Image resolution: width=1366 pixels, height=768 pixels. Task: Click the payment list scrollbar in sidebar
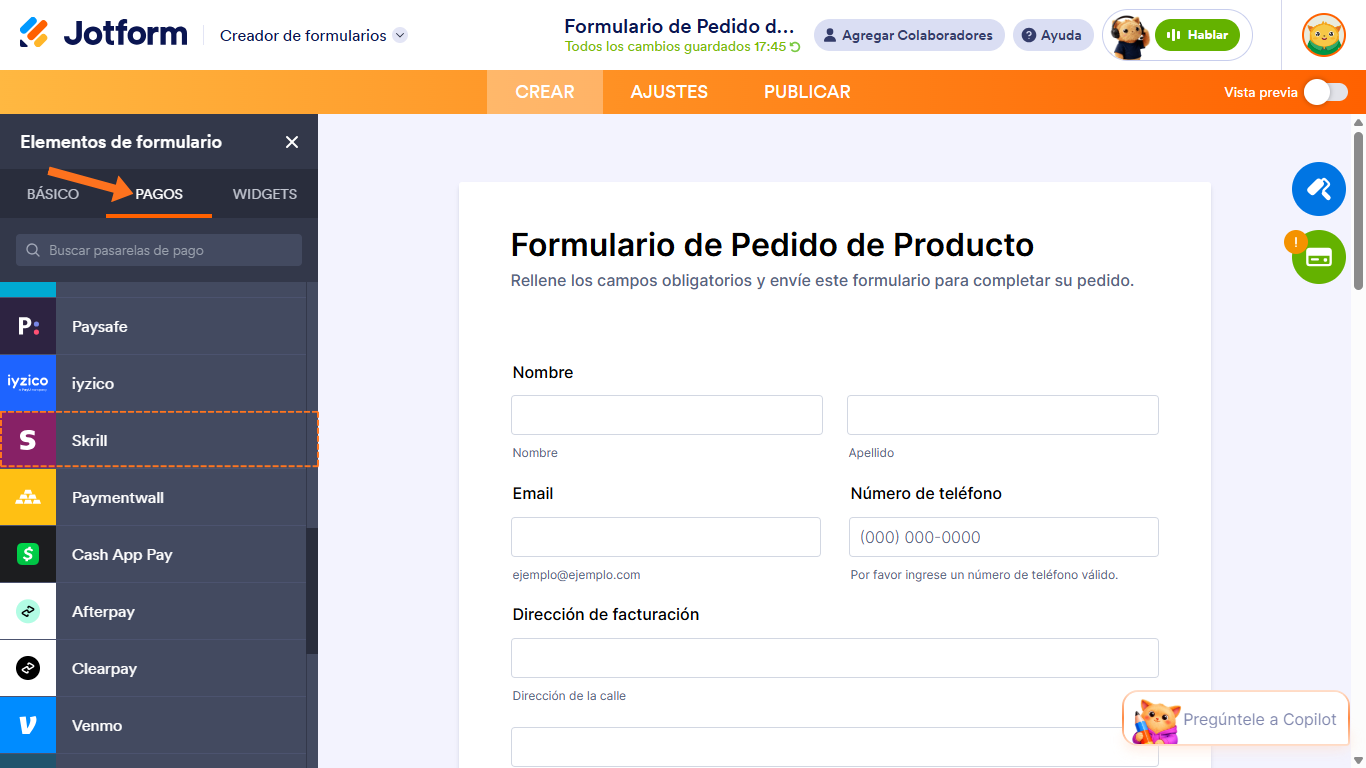click(x=312, y=590)
